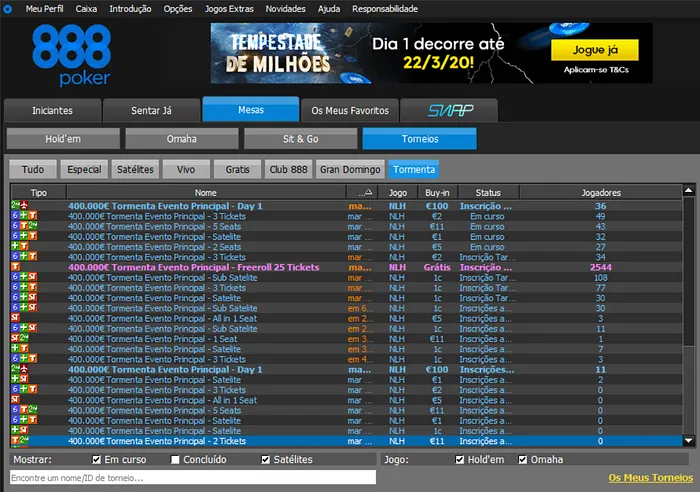700x492 pixels.
Task: Click the Jogue já banner button
Action: (x=595, y=50)
